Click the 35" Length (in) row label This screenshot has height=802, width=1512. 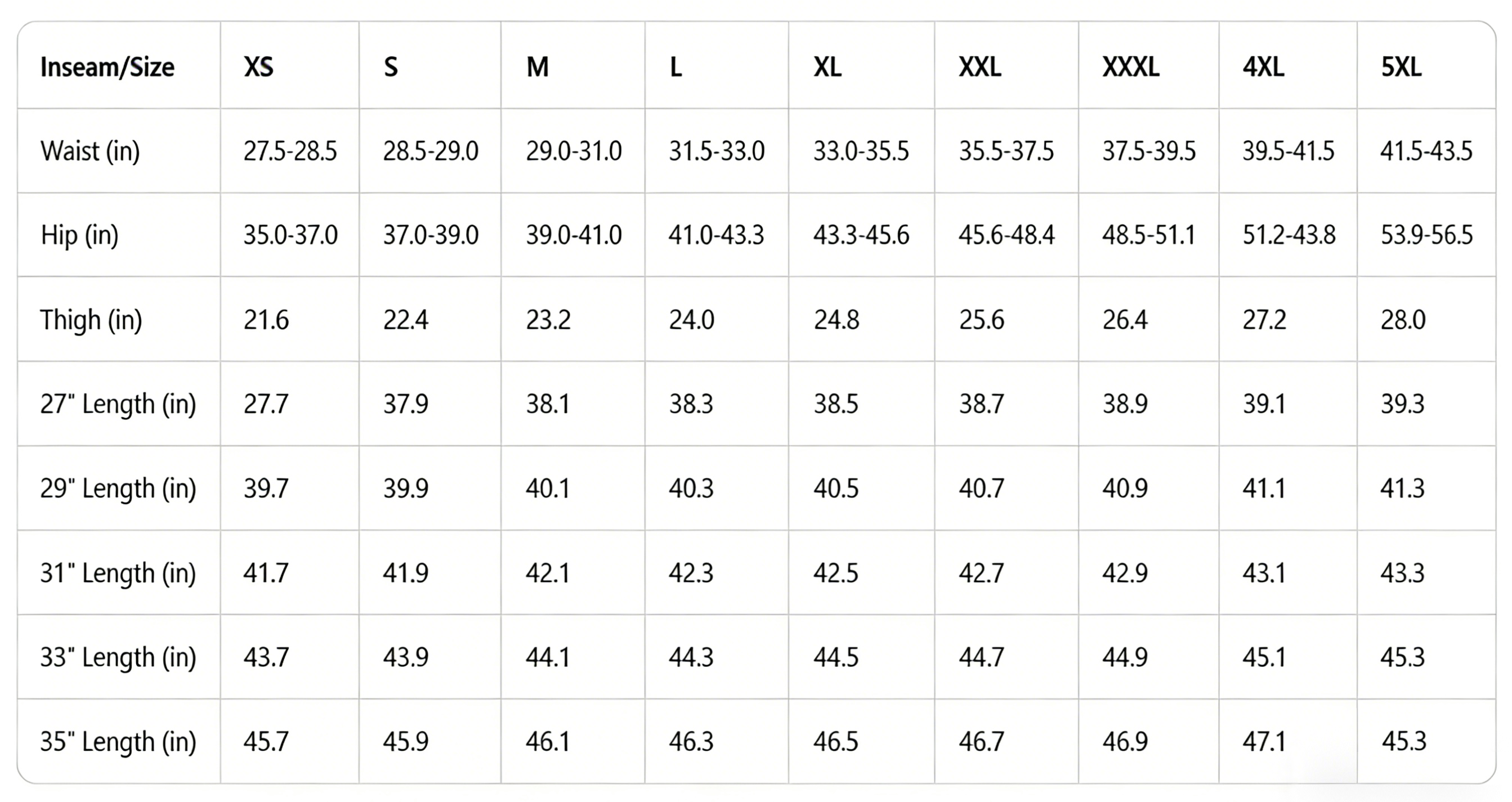(x=118, y=741)
